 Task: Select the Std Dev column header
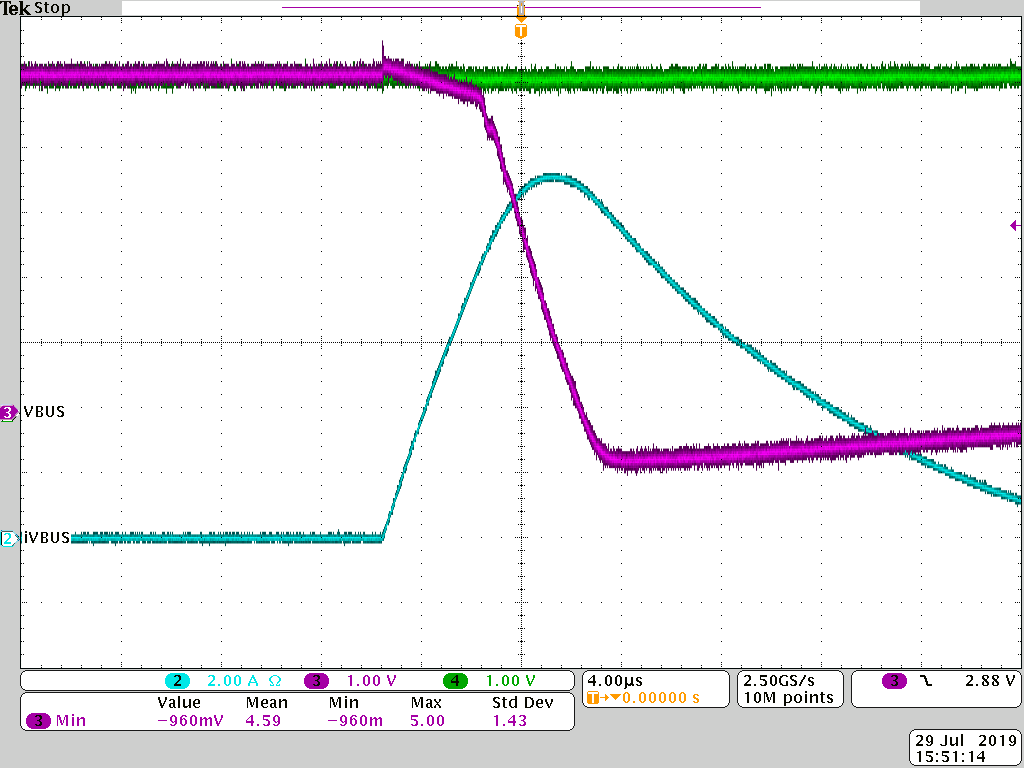tap(522, 702)
